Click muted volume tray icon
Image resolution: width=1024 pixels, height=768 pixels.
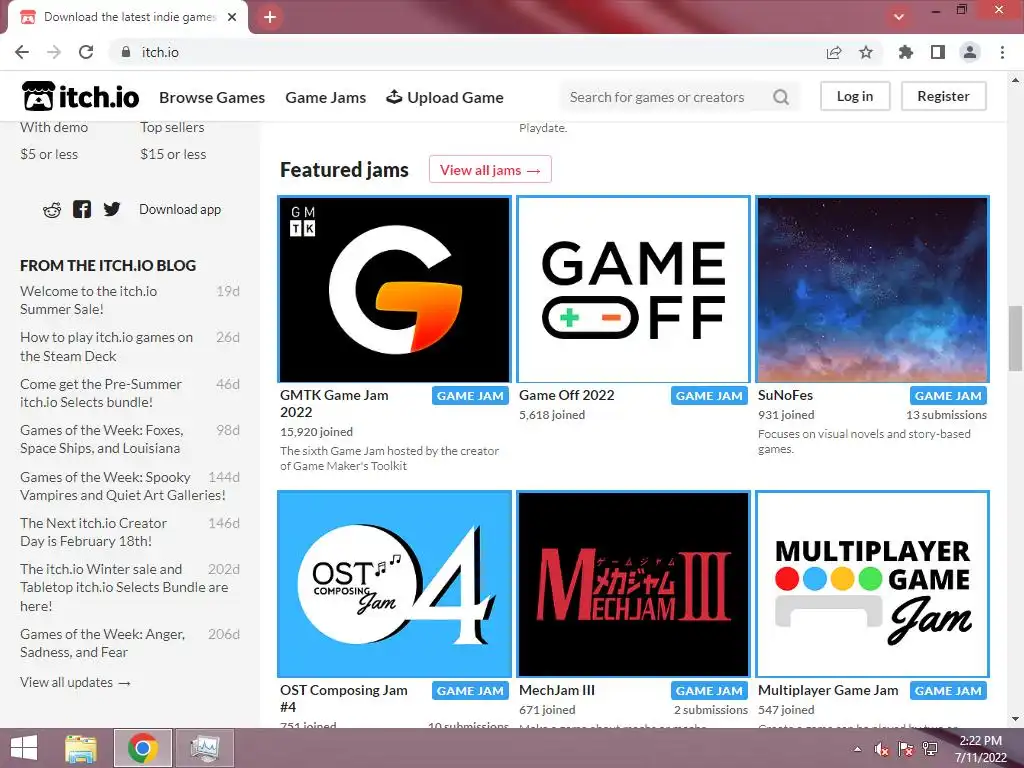point(881,749)
